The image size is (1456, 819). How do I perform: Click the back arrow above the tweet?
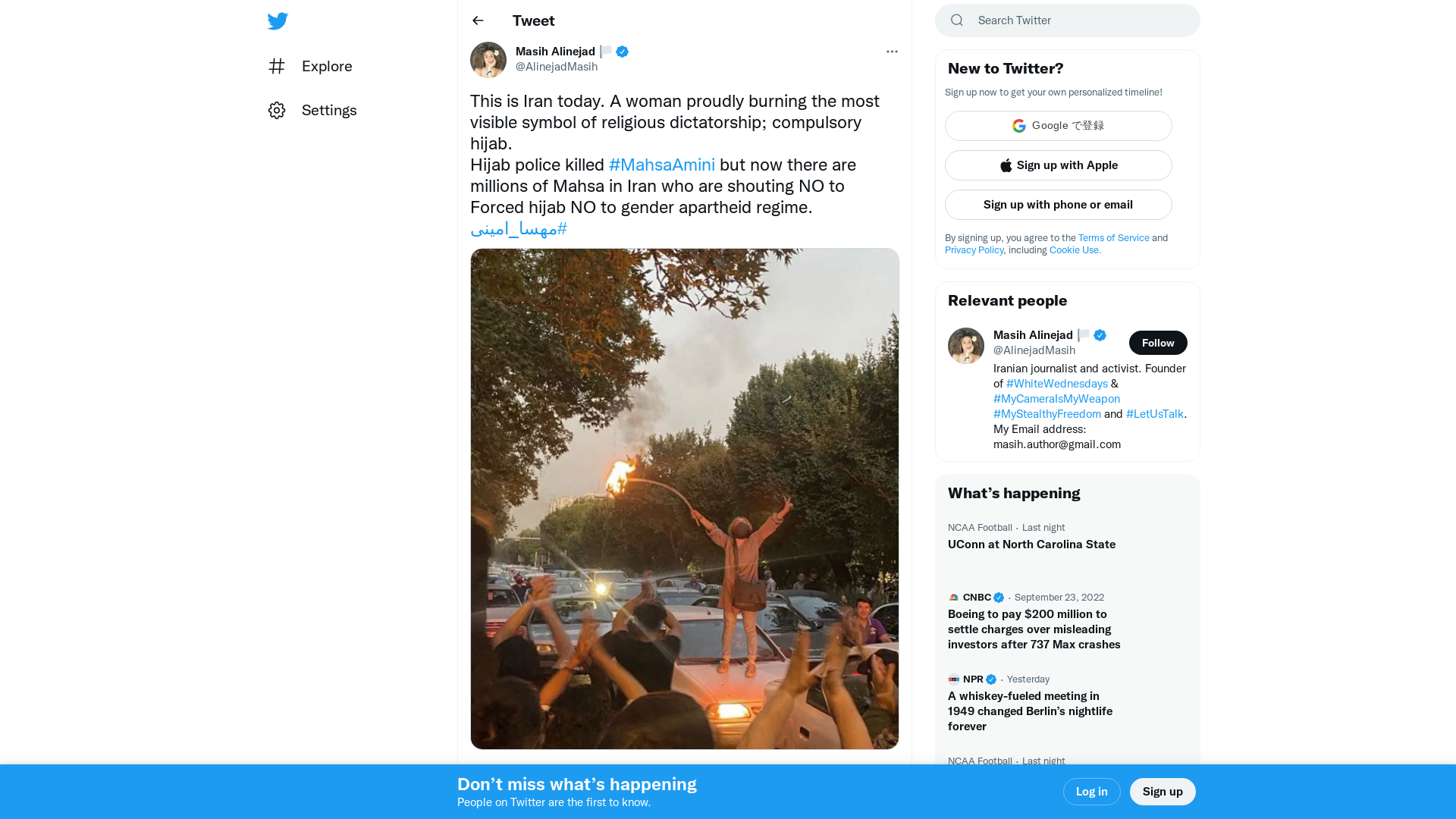[x=478, y=20]
